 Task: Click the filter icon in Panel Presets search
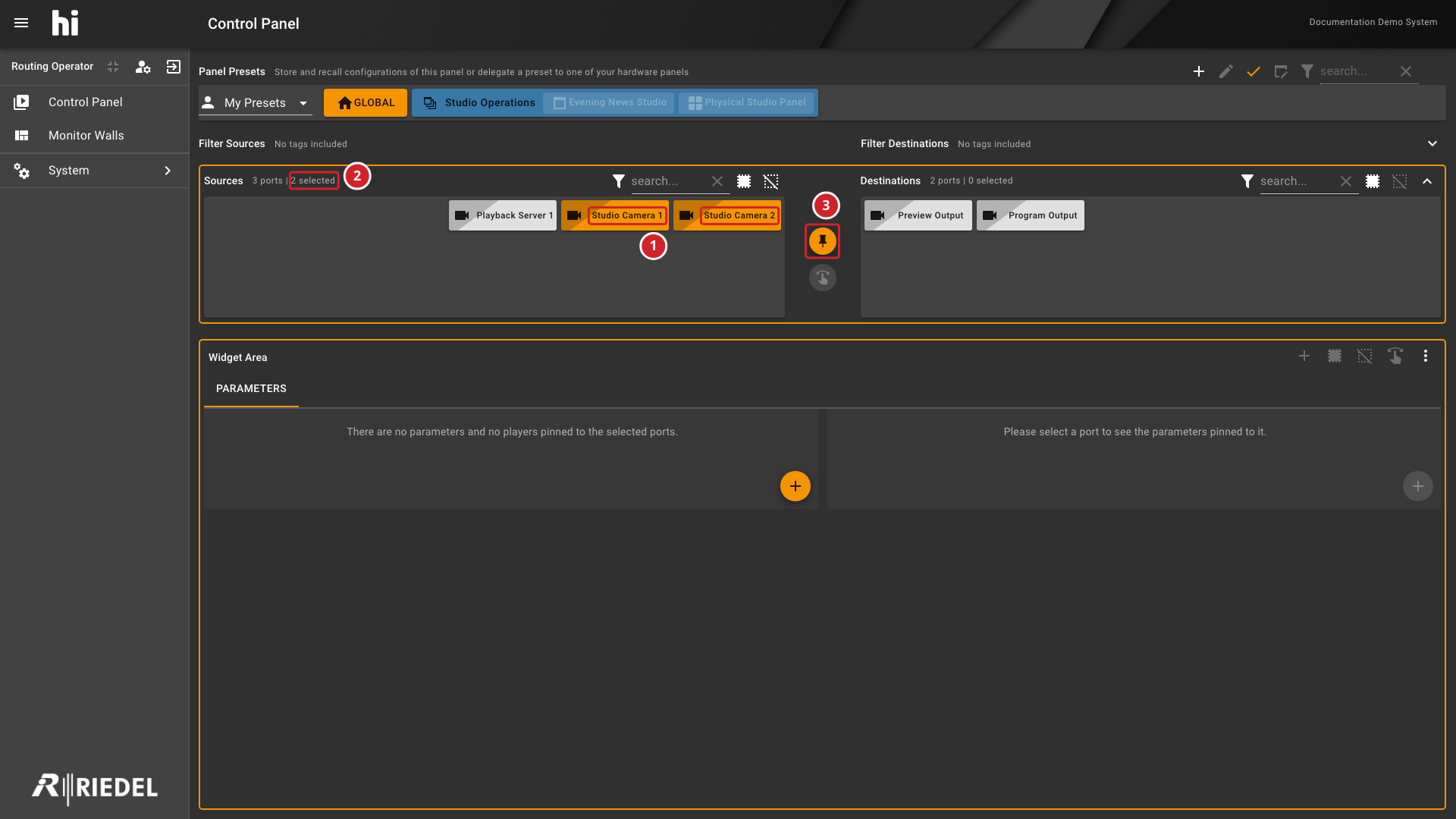(1307, 71)
